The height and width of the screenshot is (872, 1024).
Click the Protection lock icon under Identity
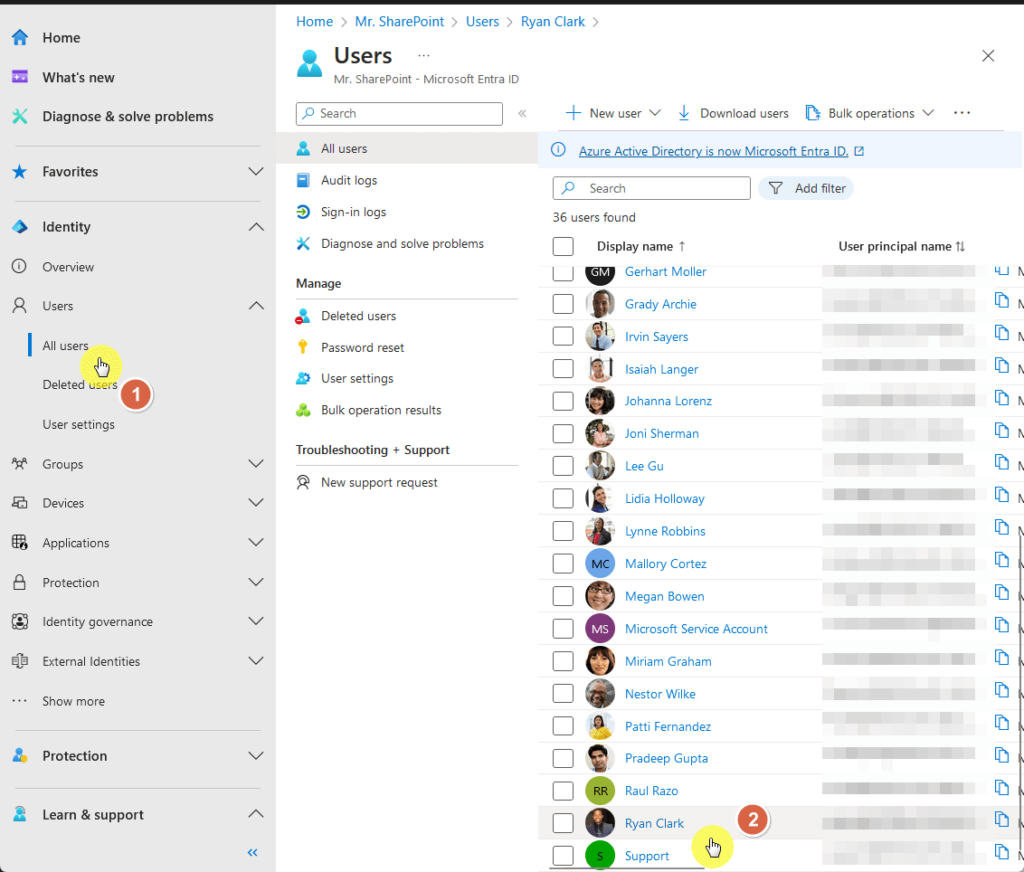[x=20, y=582]
